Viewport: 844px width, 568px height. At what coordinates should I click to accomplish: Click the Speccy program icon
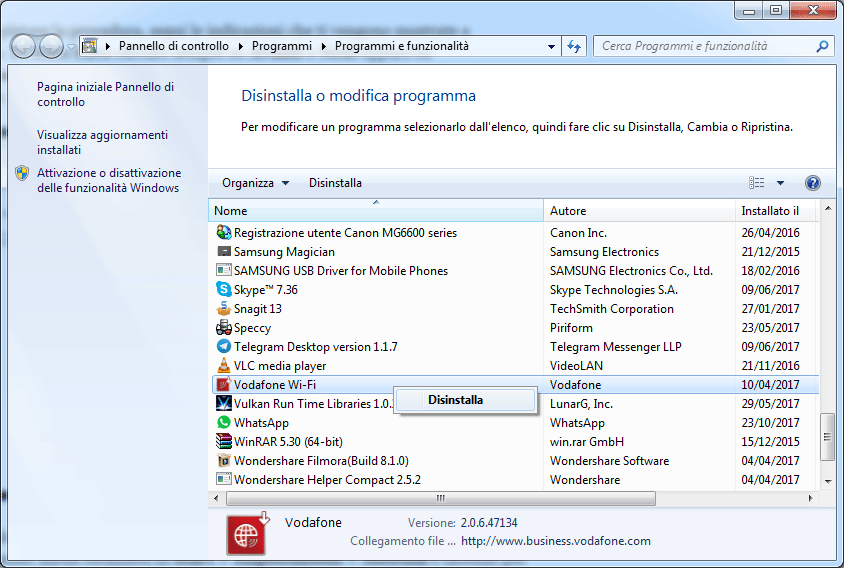(223, 327)
